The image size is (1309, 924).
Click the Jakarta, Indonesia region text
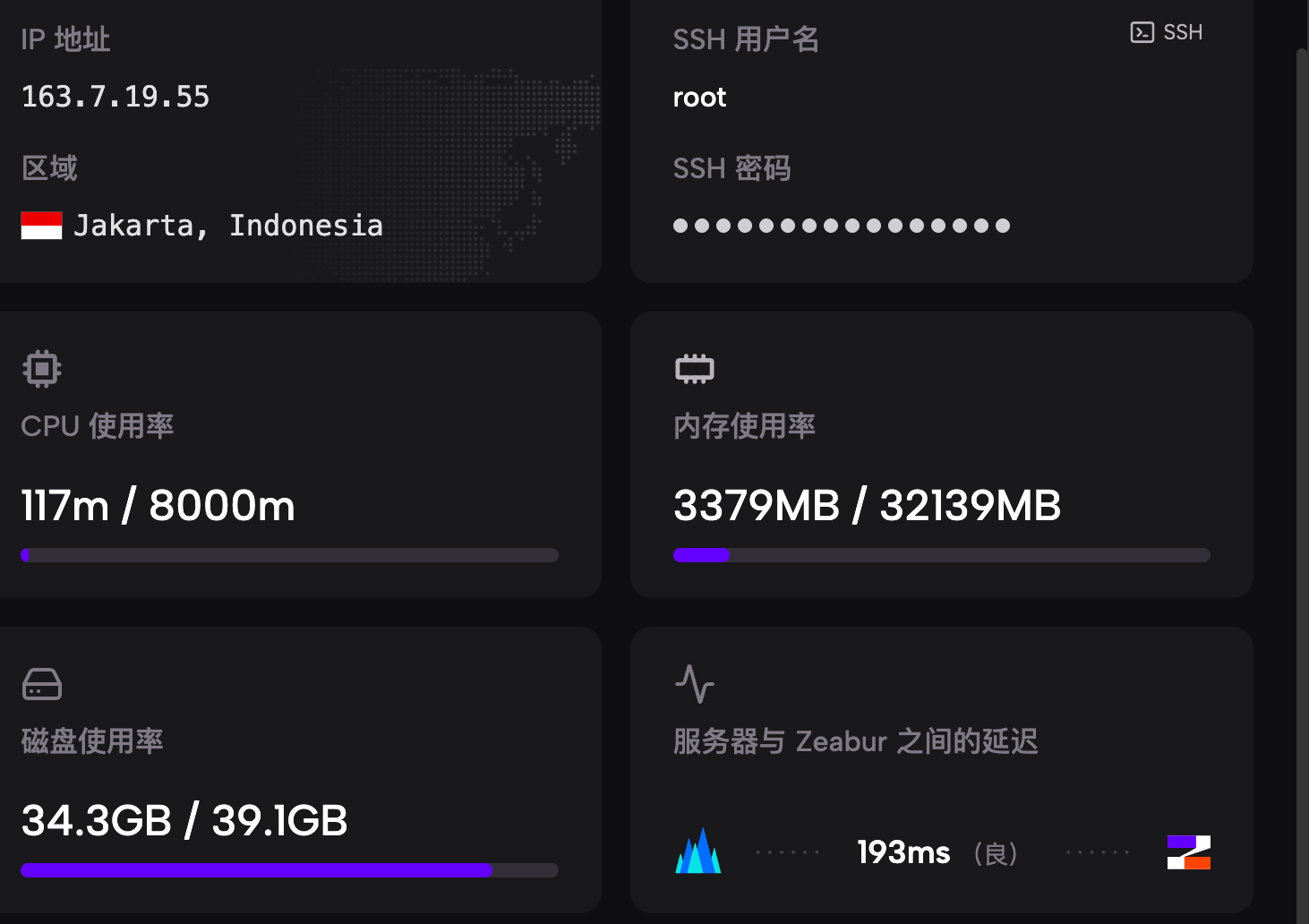[228, 226]
